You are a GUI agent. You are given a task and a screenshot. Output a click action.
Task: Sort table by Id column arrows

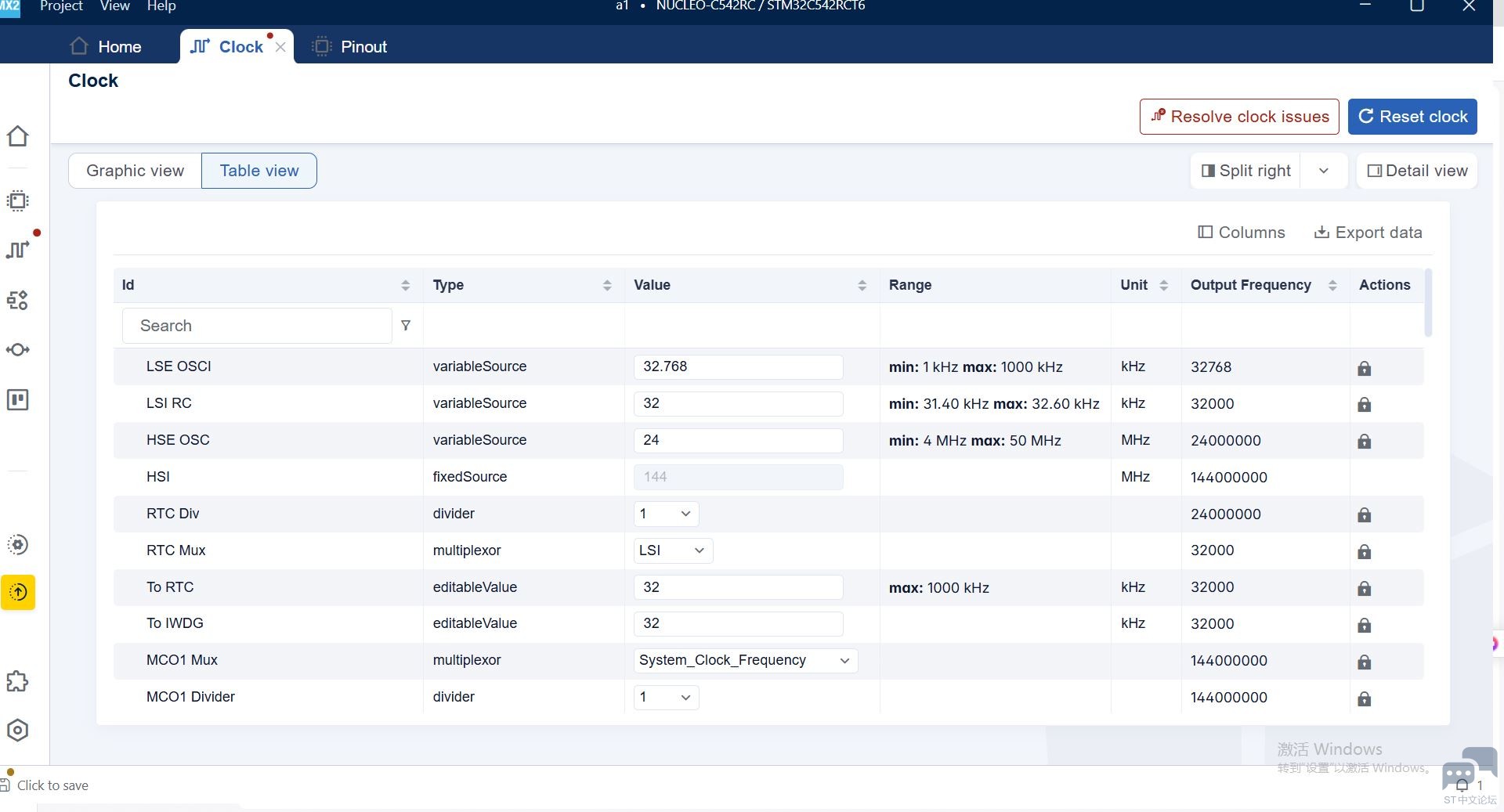405,285
